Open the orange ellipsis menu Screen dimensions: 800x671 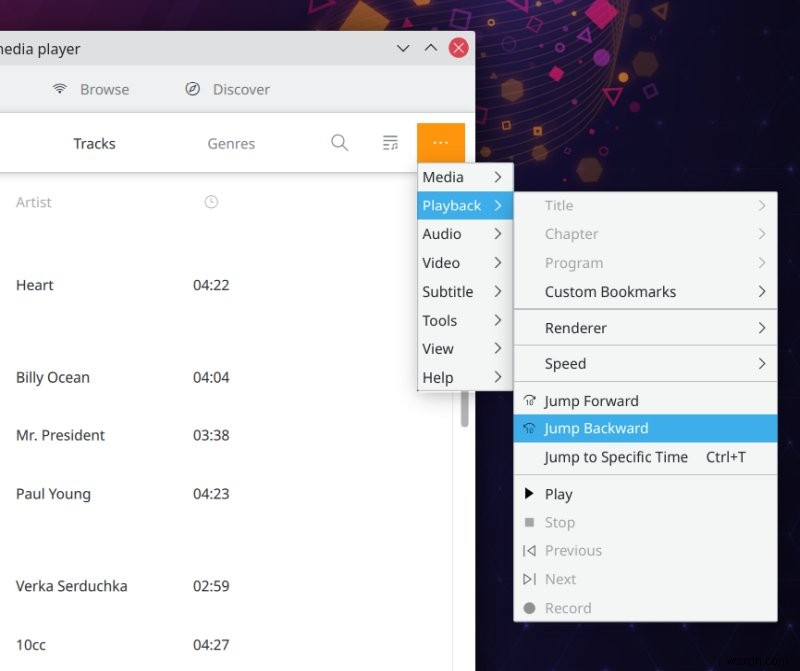[x=441, y=142]
